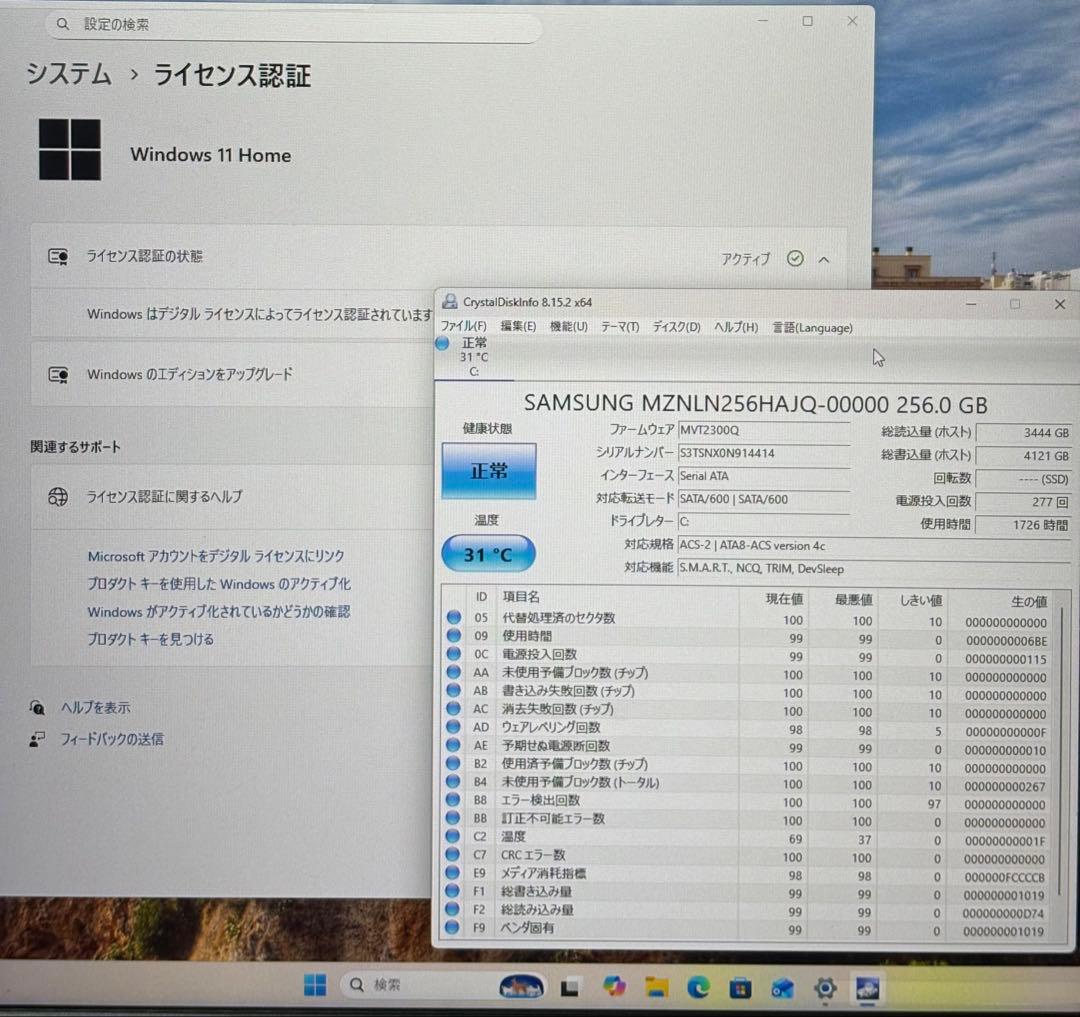This screenshot has height=1017, width=1080.
Task: Select the CrystalDiskInfo icon on the taskbar
Action: click(866, 986)
